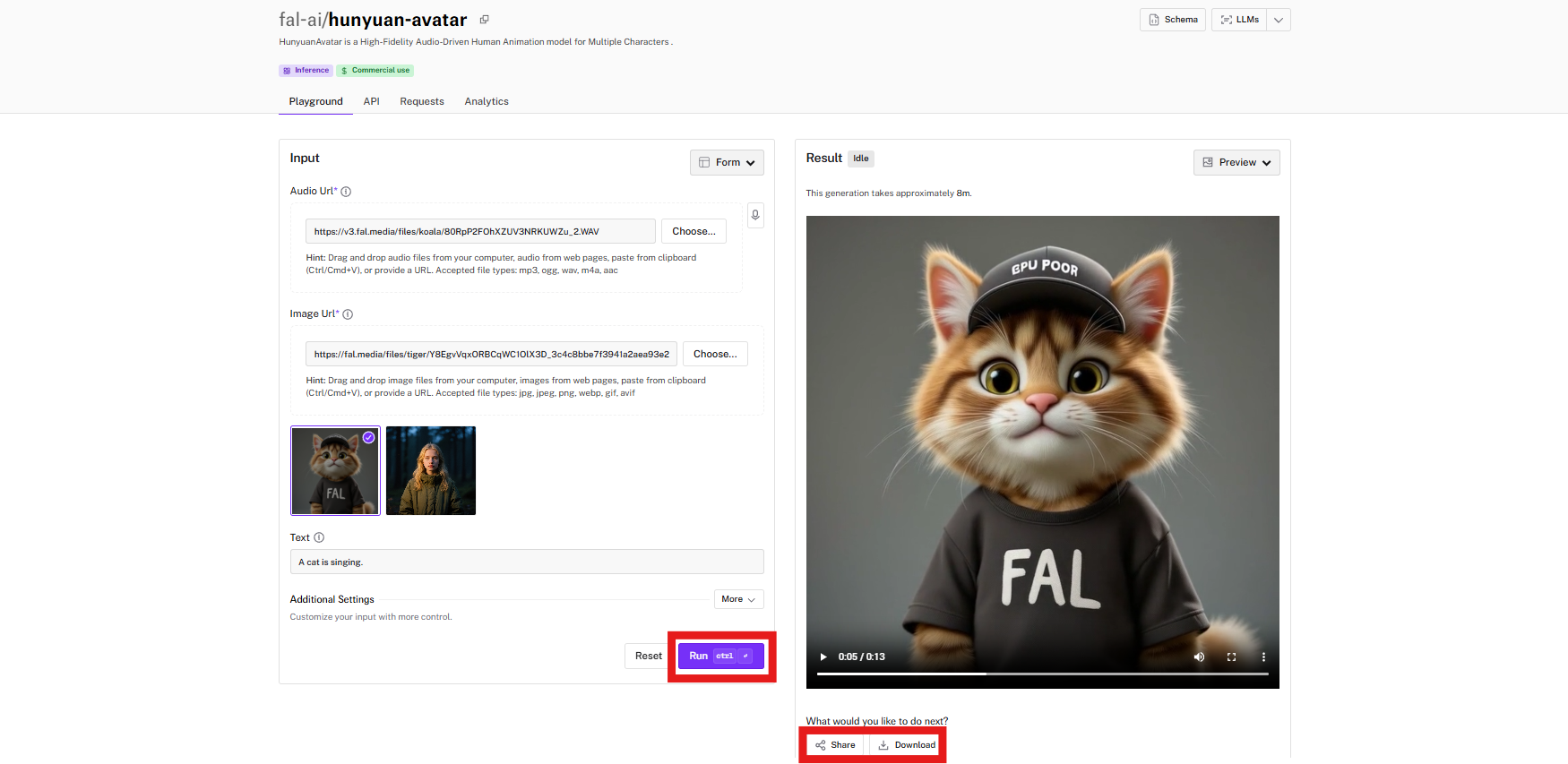Click the Commercial use badge
Screen dimensions: 1568x764
click(375, 70)
